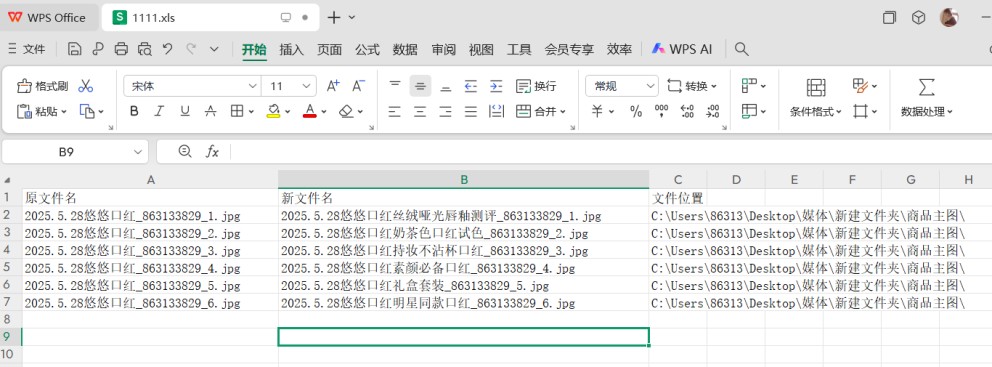Click the Decrease Indent icon
The image size is (992, 367).
click(x=471, y=85)
